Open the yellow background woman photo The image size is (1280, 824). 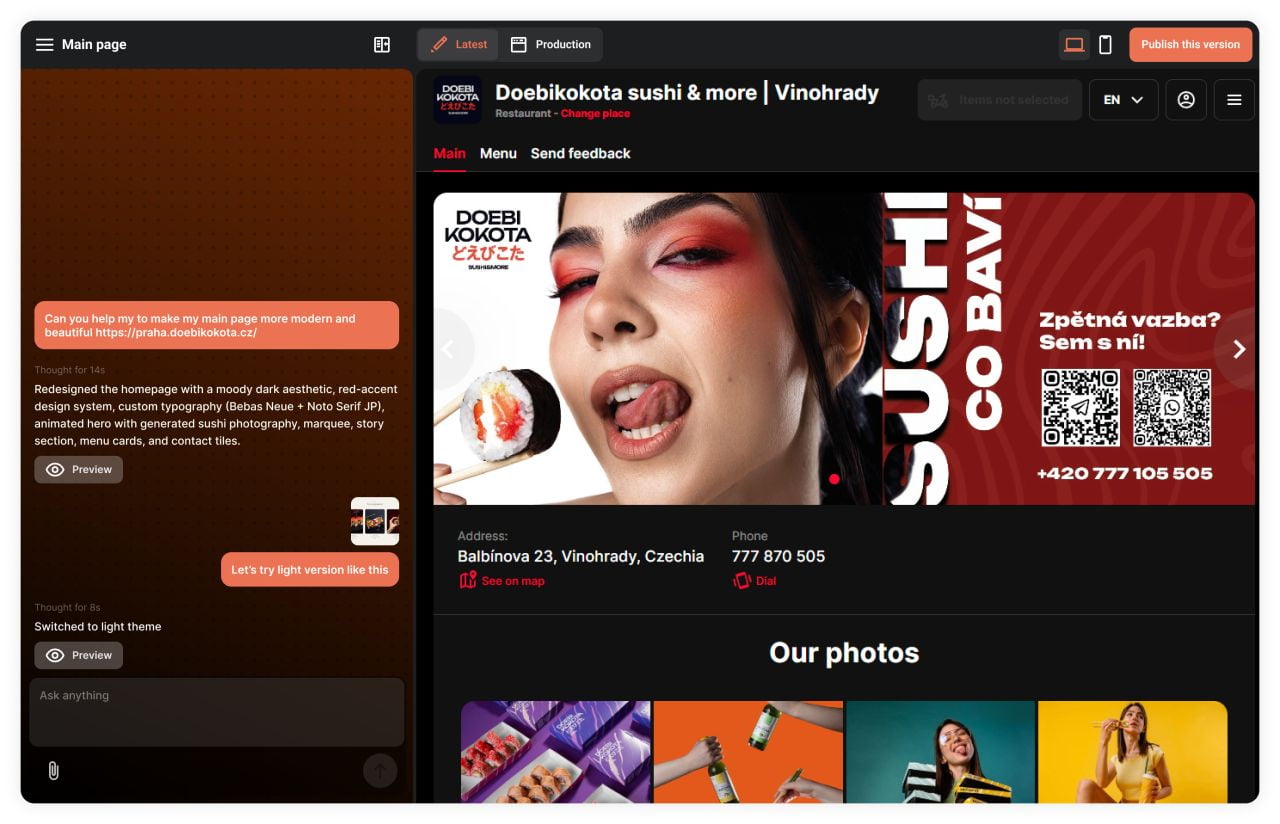tap(1133, 752)
